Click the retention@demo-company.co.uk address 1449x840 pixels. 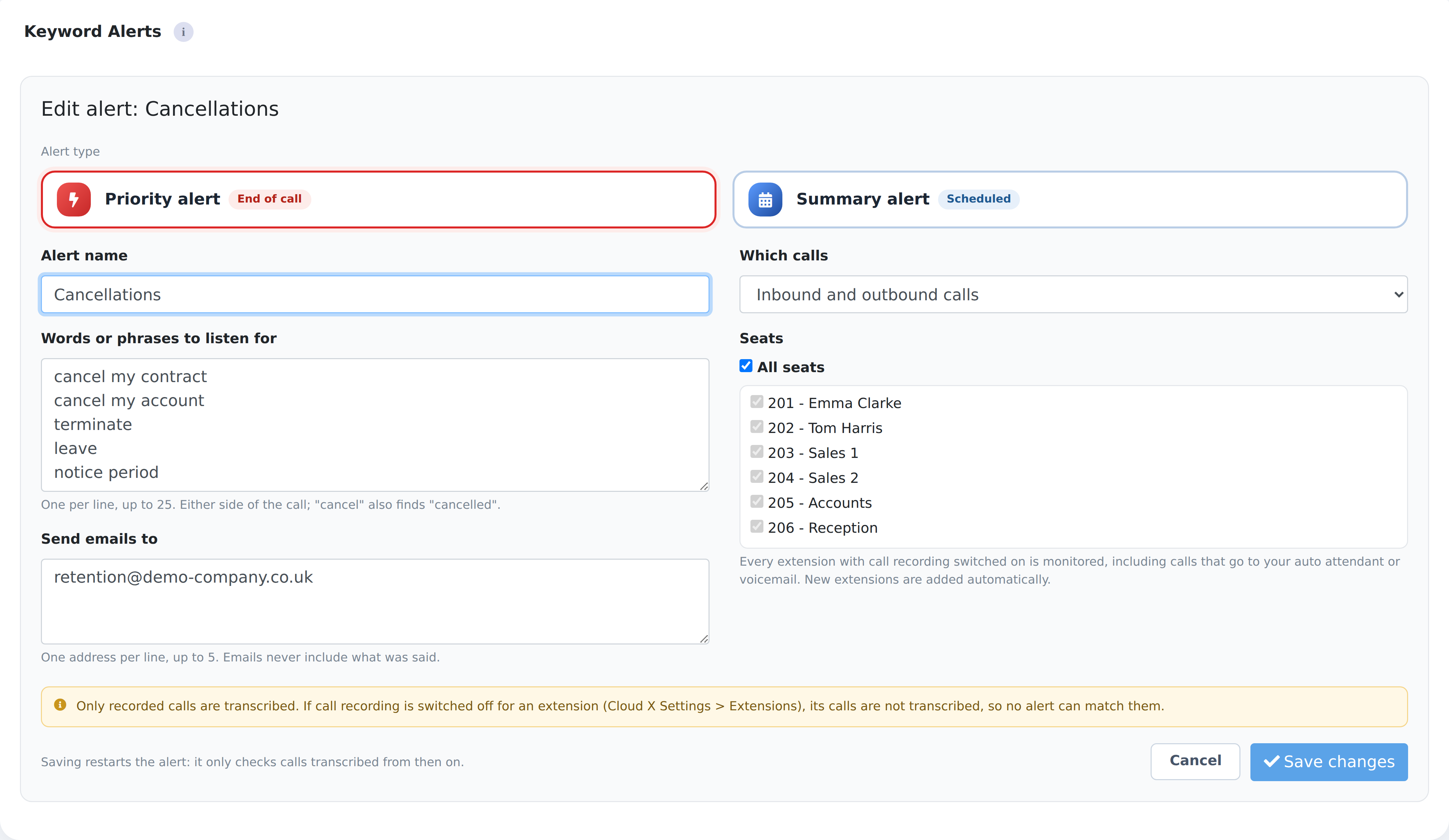coord(183,577)
